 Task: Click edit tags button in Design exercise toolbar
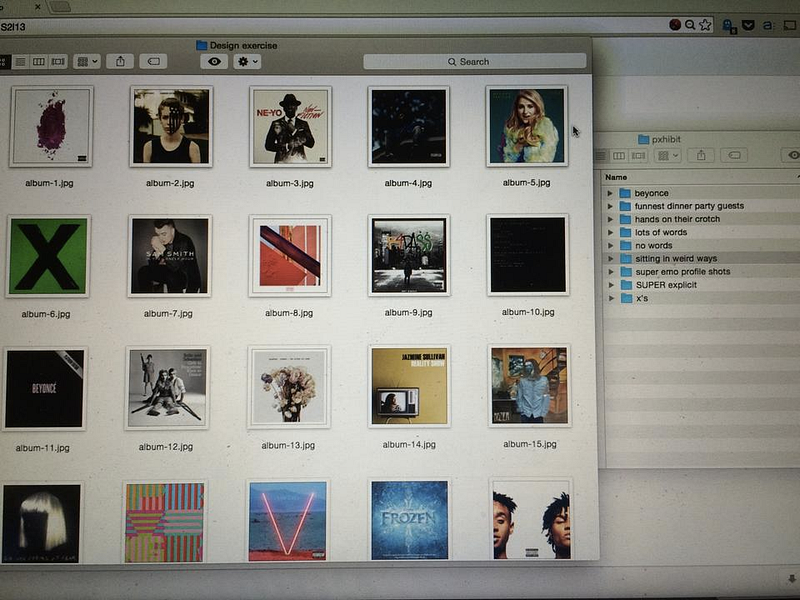point(153,62)
